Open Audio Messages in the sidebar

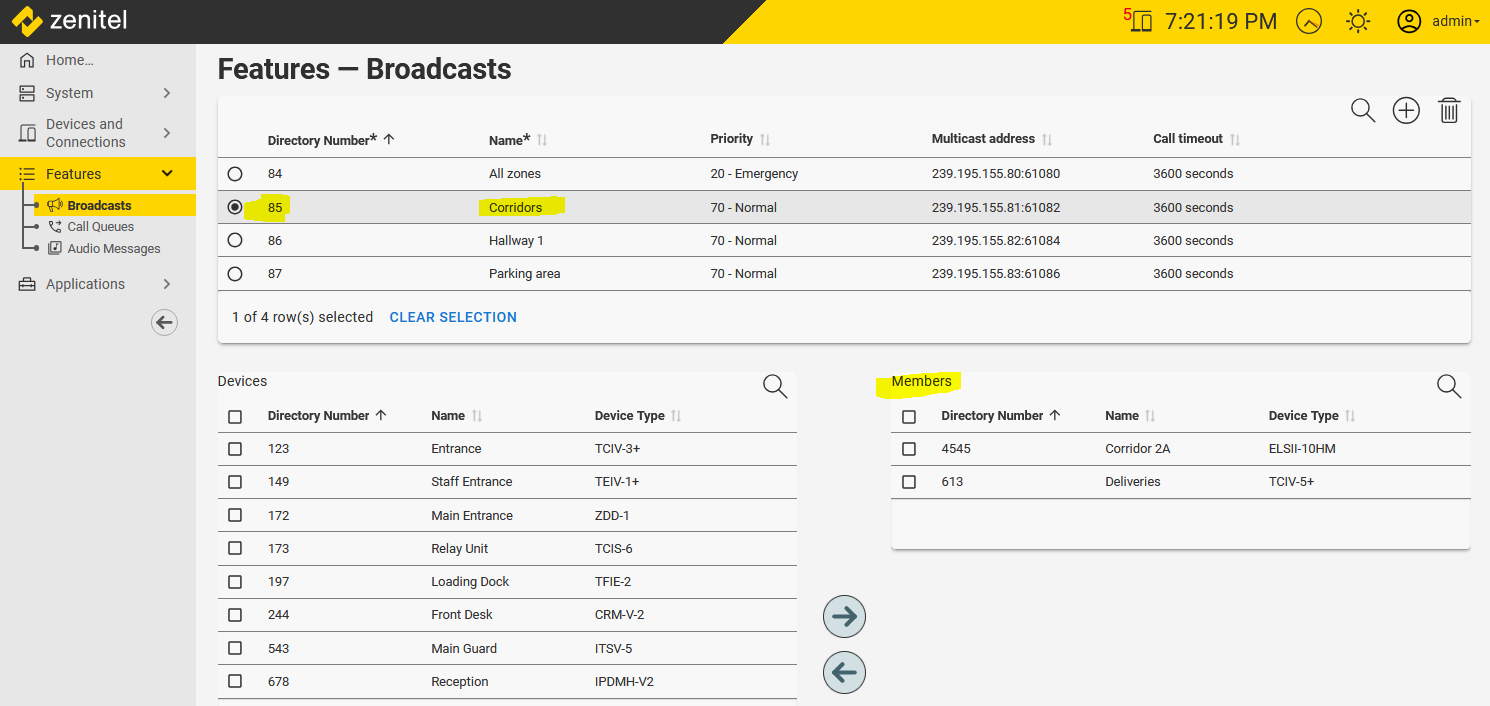pyautogui.click(x=113, y=249)
